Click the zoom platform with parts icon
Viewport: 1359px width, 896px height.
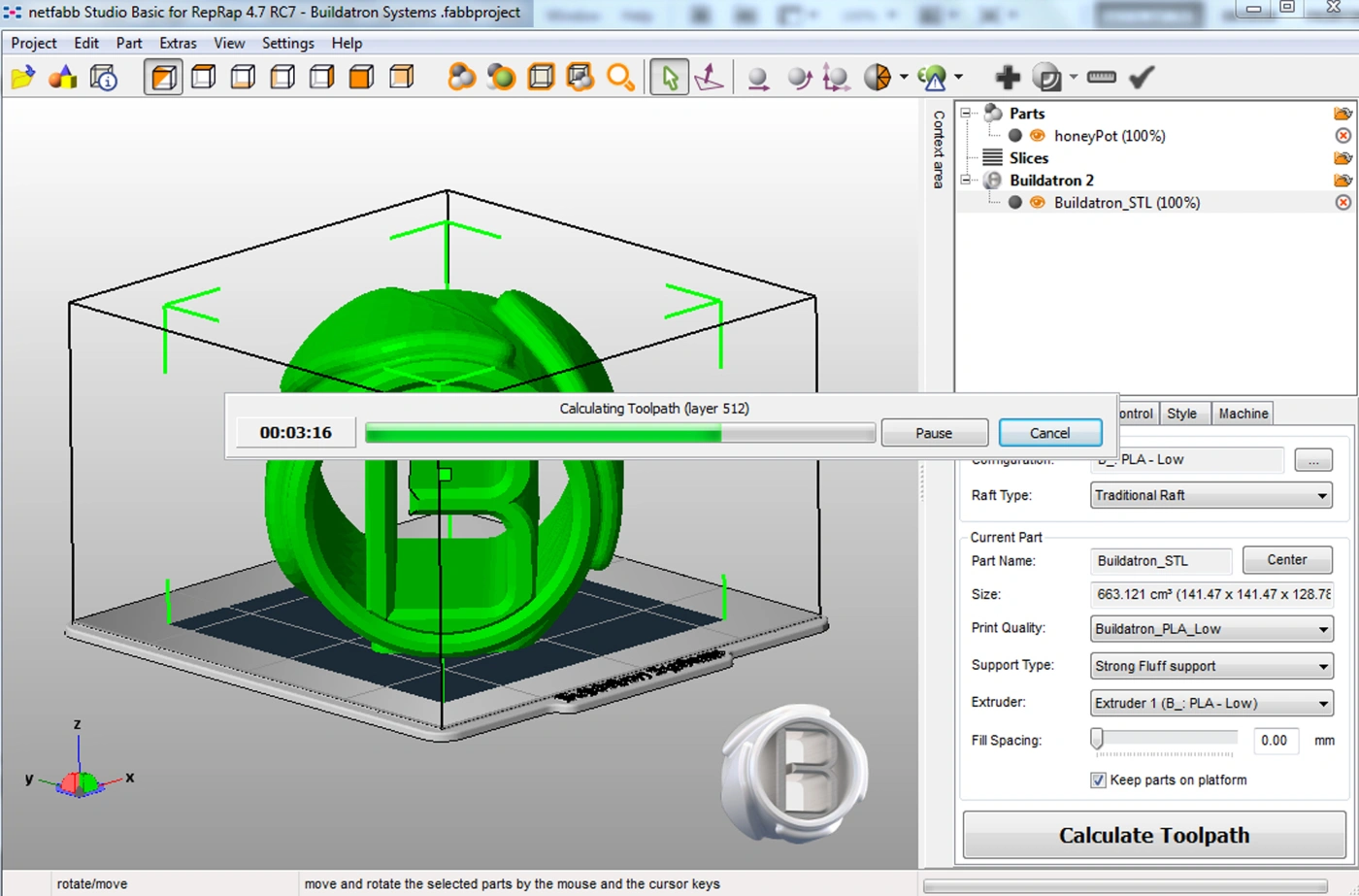click(580, 78)
